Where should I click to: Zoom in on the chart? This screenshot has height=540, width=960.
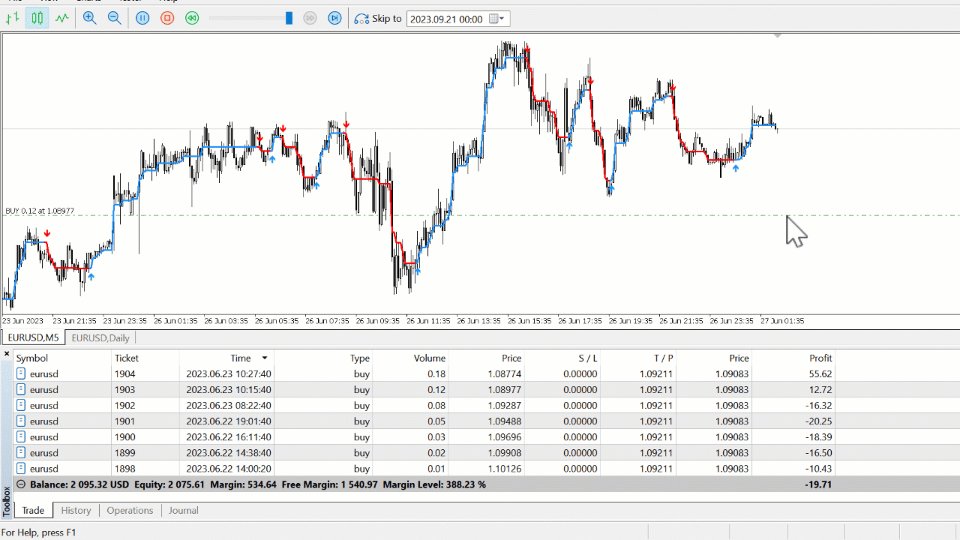coord(90,18)
